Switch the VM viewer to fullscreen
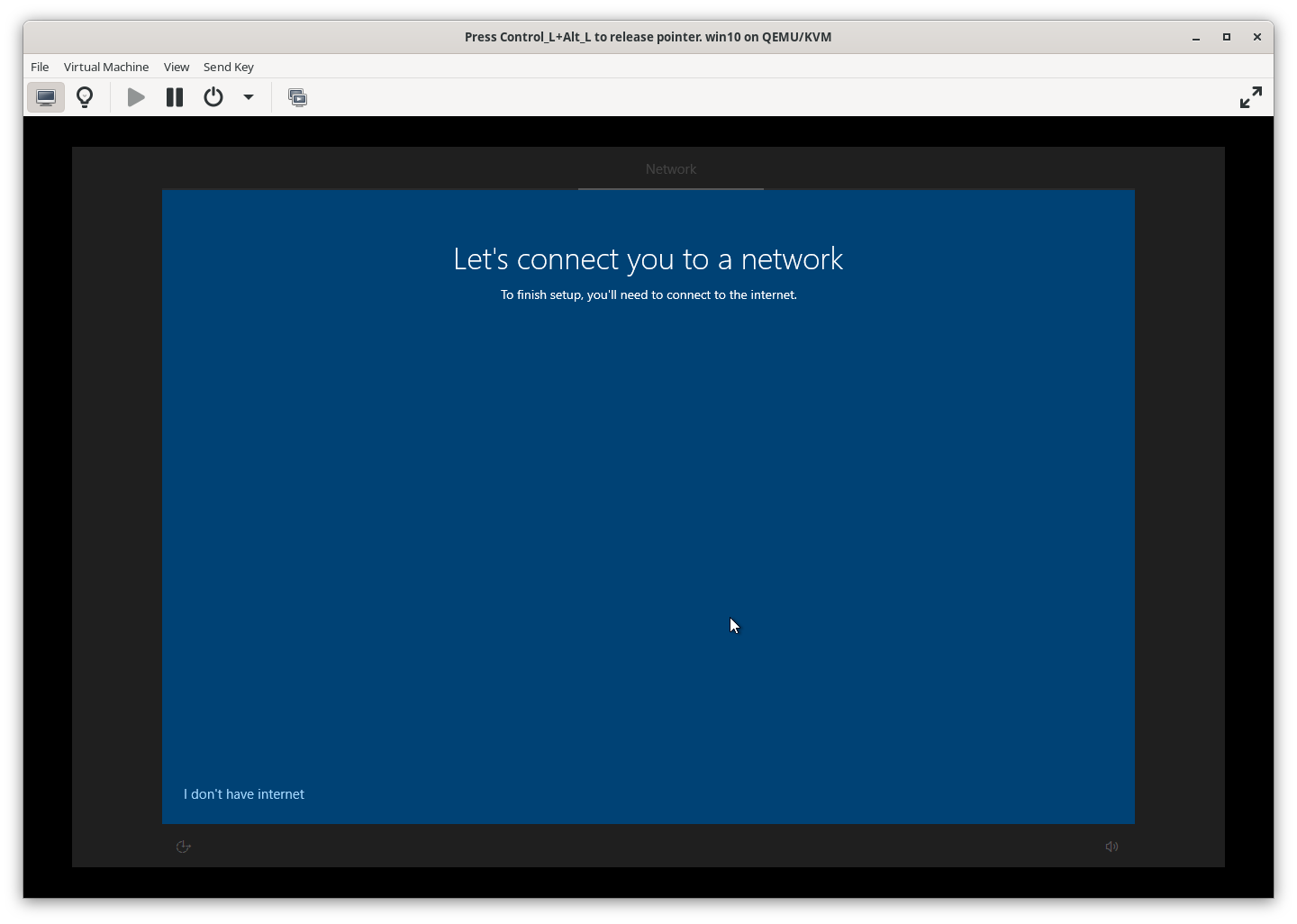1297x924 pixels. click(1251, 97)
